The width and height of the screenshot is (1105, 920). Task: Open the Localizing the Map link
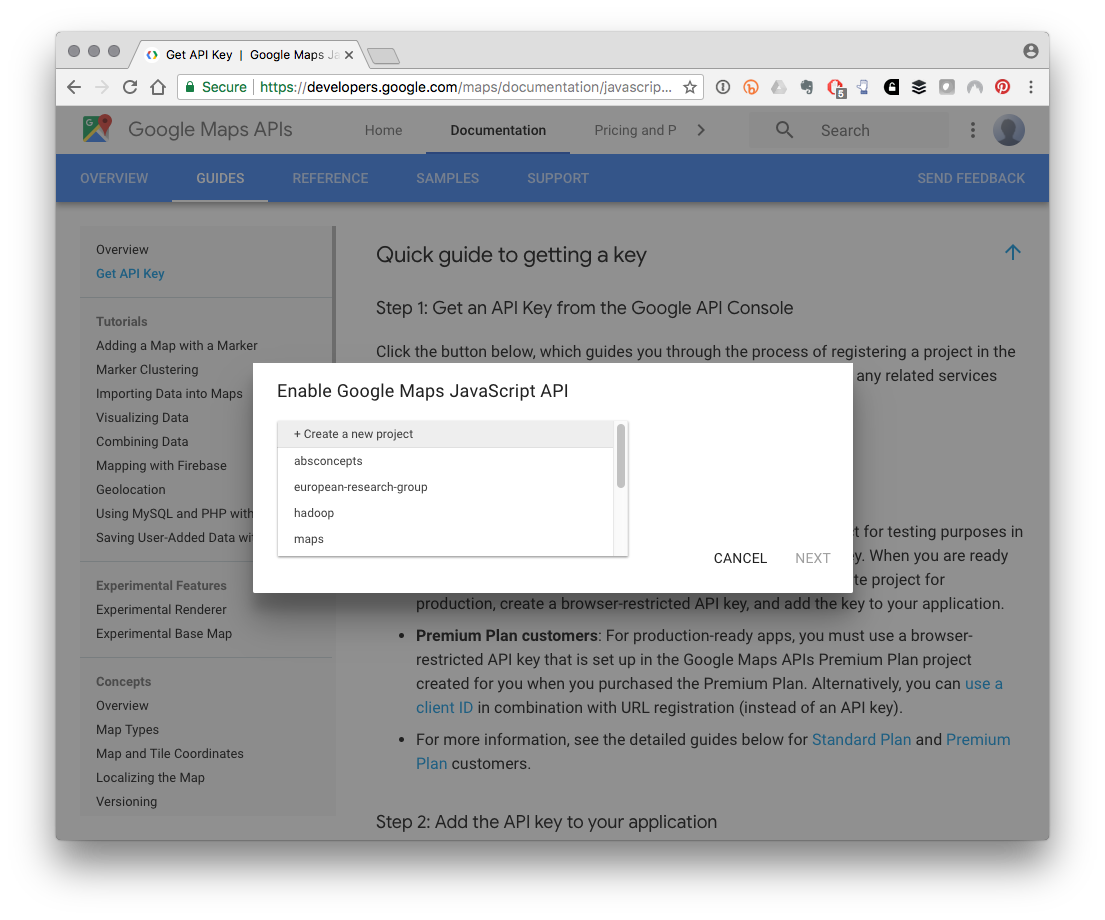coord(151,777)
